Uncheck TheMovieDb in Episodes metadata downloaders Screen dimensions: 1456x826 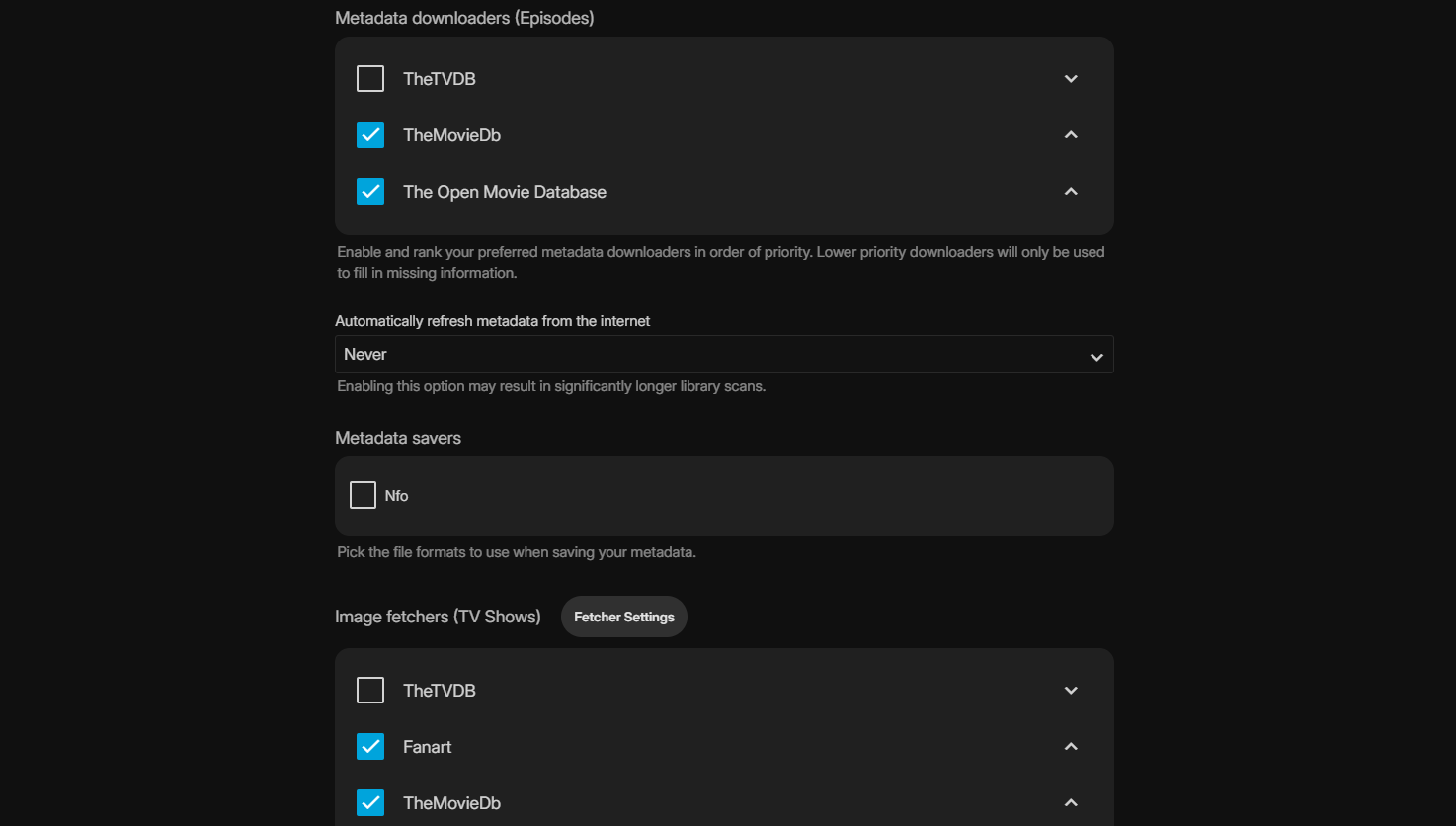click(370, 135)
